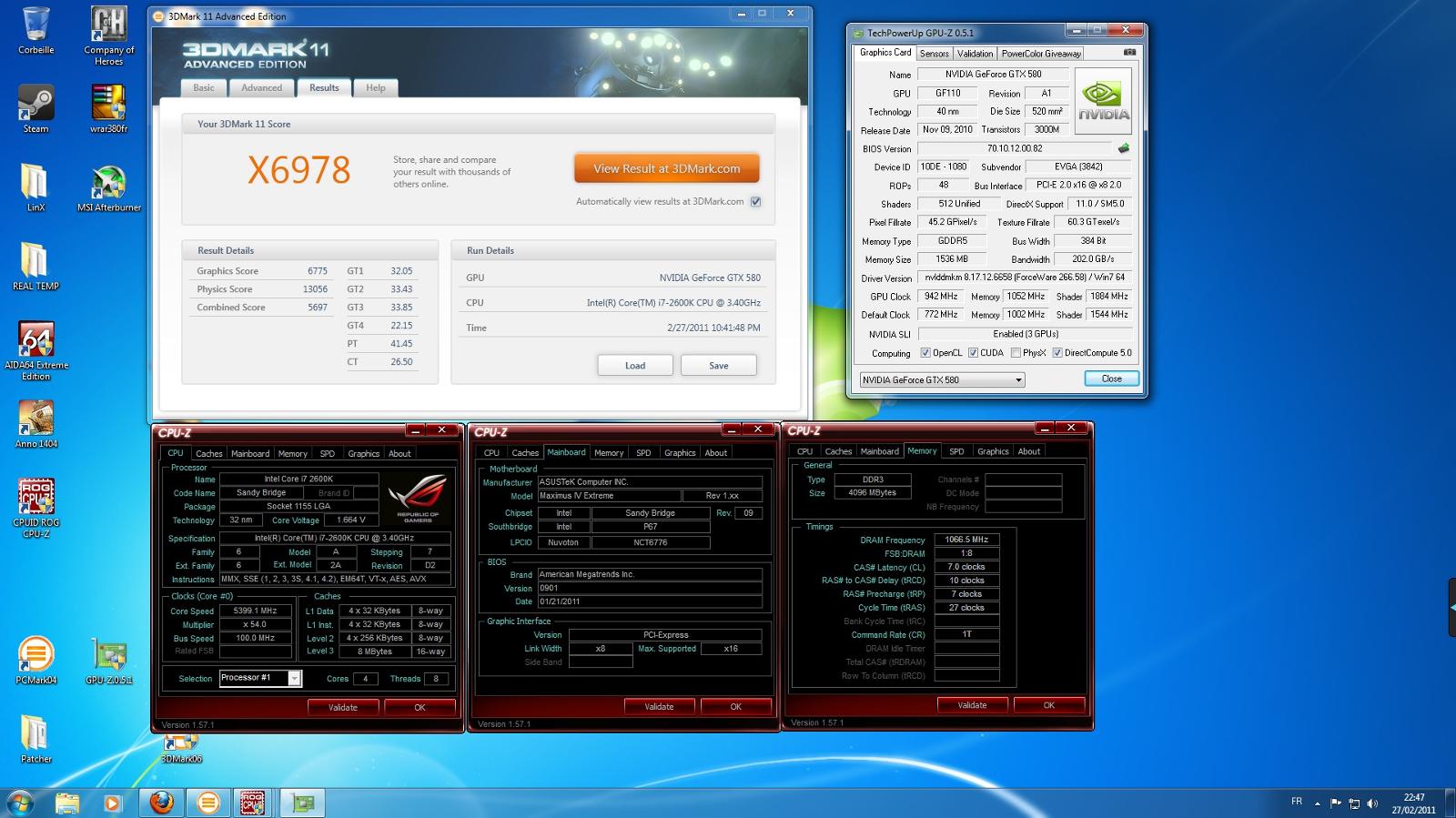1456x818 pixels.
Task: Open Caches tab in left CPU-Z window
Action: tap(208, 453)
